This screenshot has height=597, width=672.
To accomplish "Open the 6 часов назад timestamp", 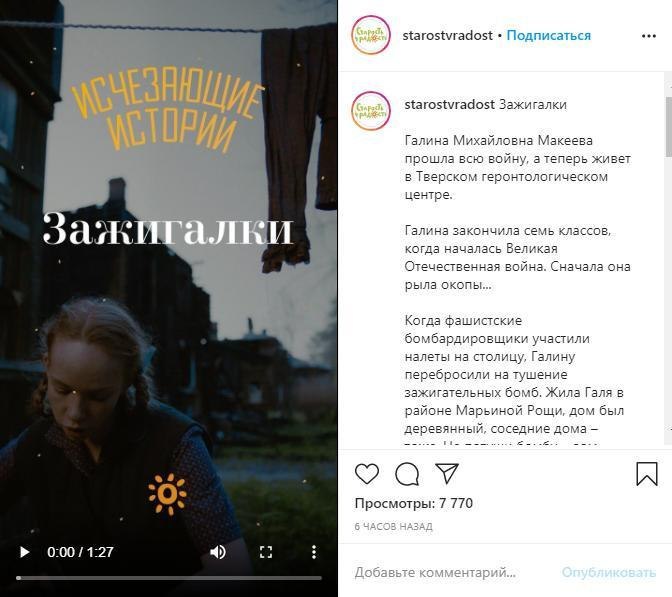I will [393, 527].
